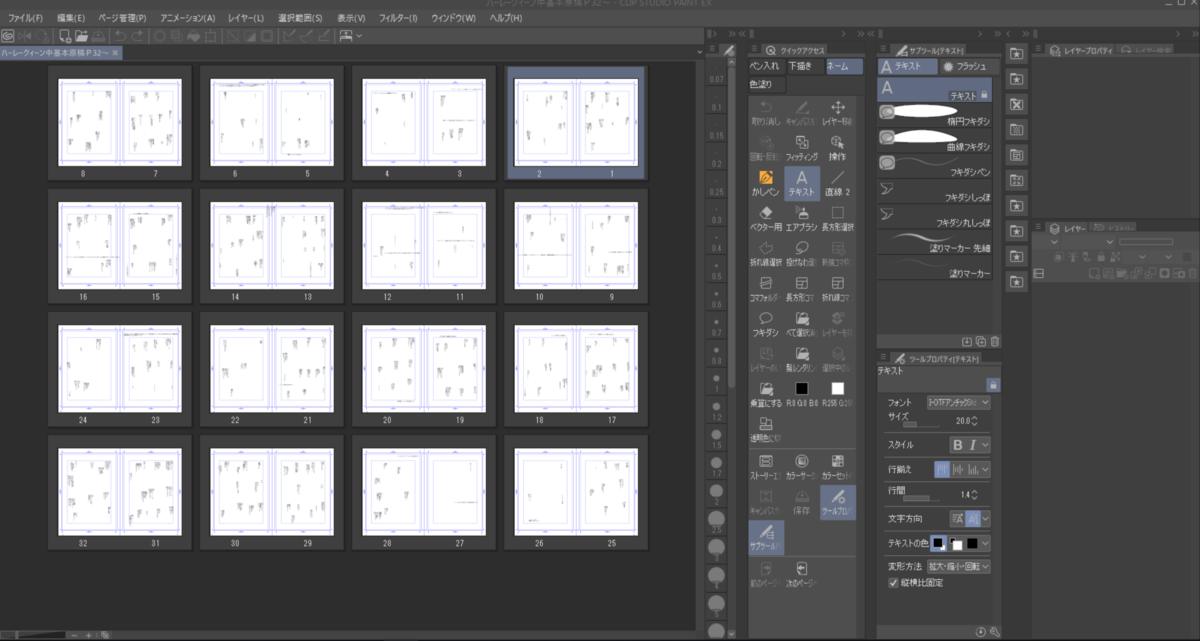The image size is (1200, 641).
Task: Click the CLIP STUDIO spiral icon in toolbar
Action: [x=8, y=36]
